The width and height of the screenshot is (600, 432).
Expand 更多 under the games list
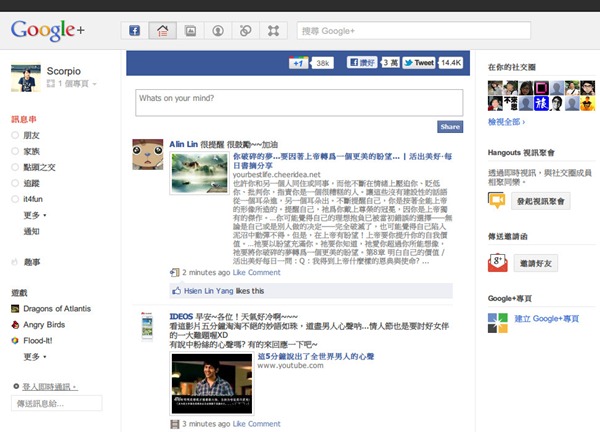(x=35, y=357)
